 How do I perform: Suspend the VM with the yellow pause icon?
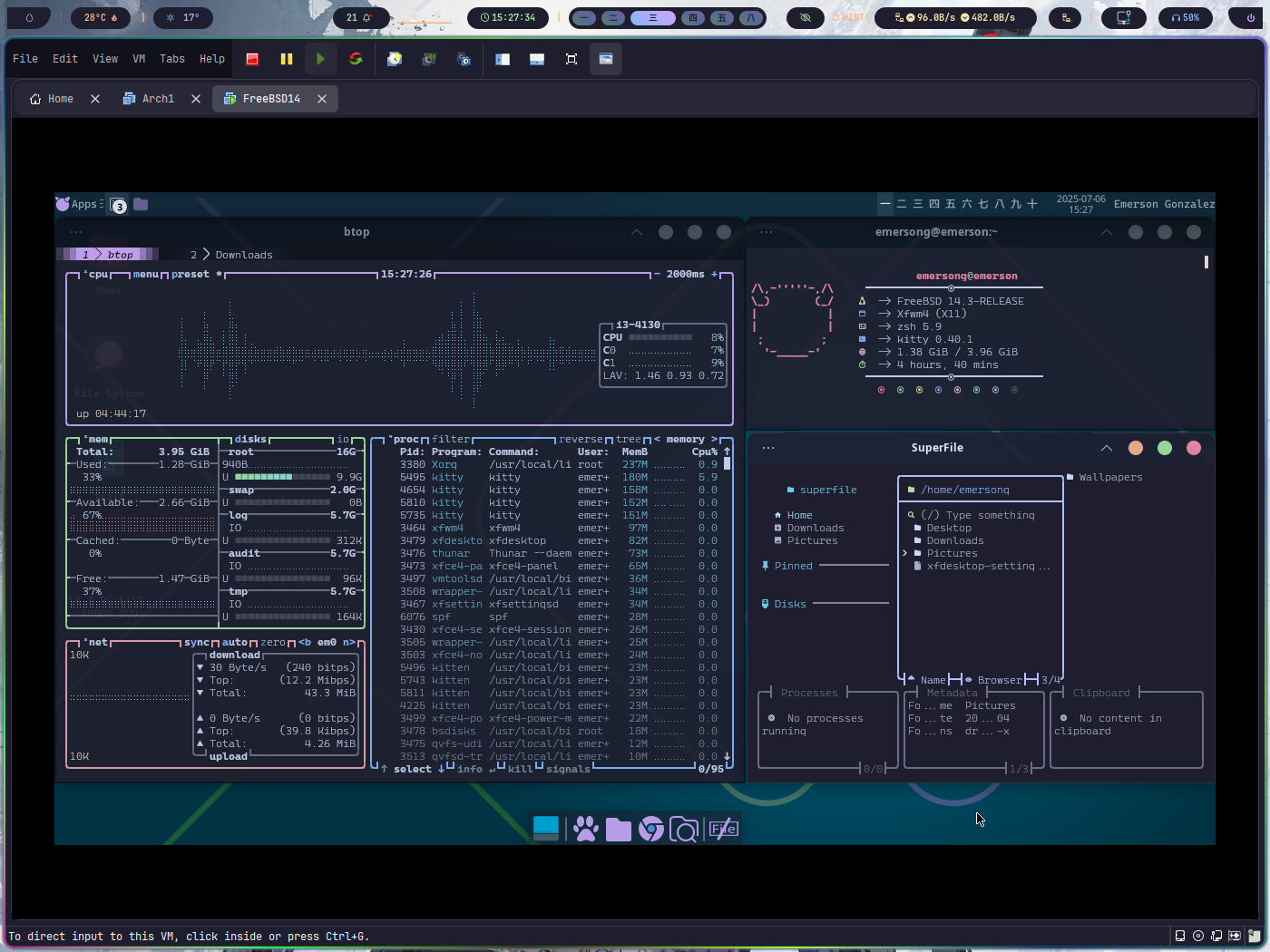coord(287,59)
